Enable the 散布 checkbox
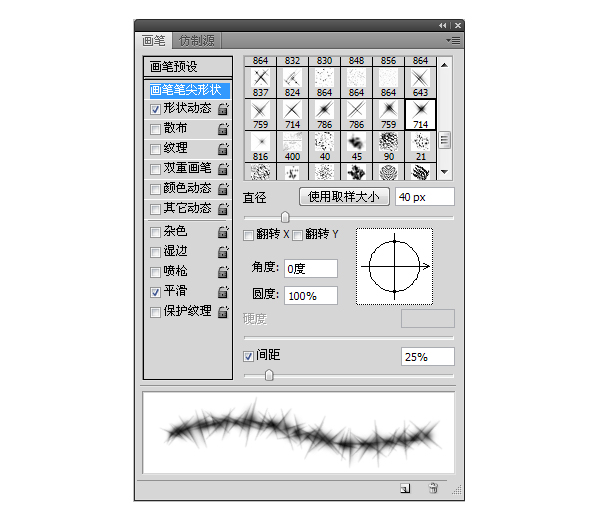600x520 pixels. click(155, 129)
